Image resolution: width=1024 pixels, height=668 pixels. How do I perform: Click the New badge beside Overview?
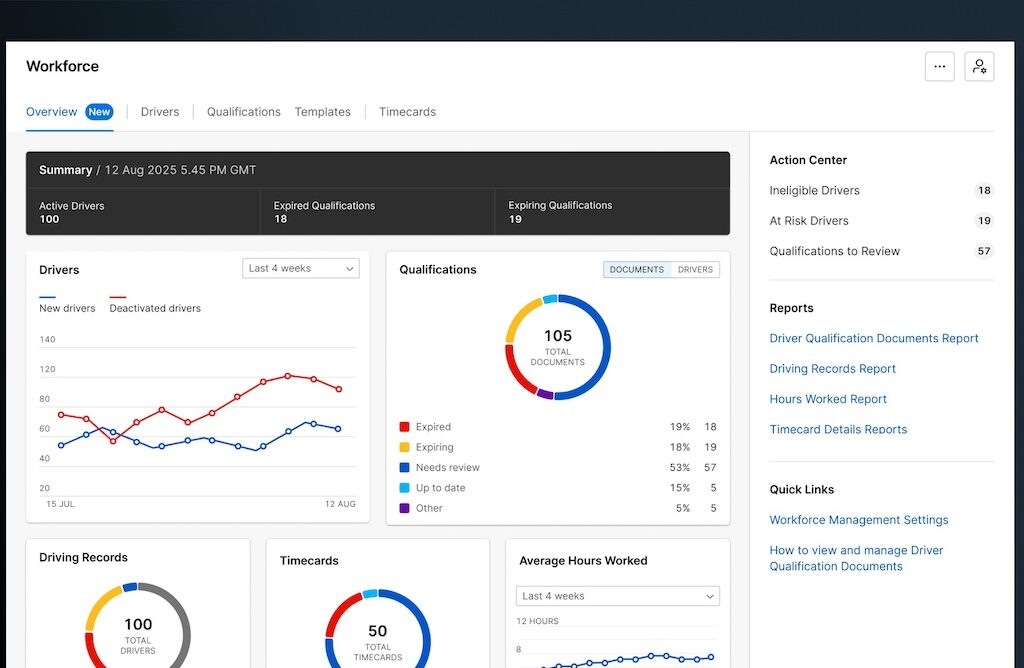[99, 112]
